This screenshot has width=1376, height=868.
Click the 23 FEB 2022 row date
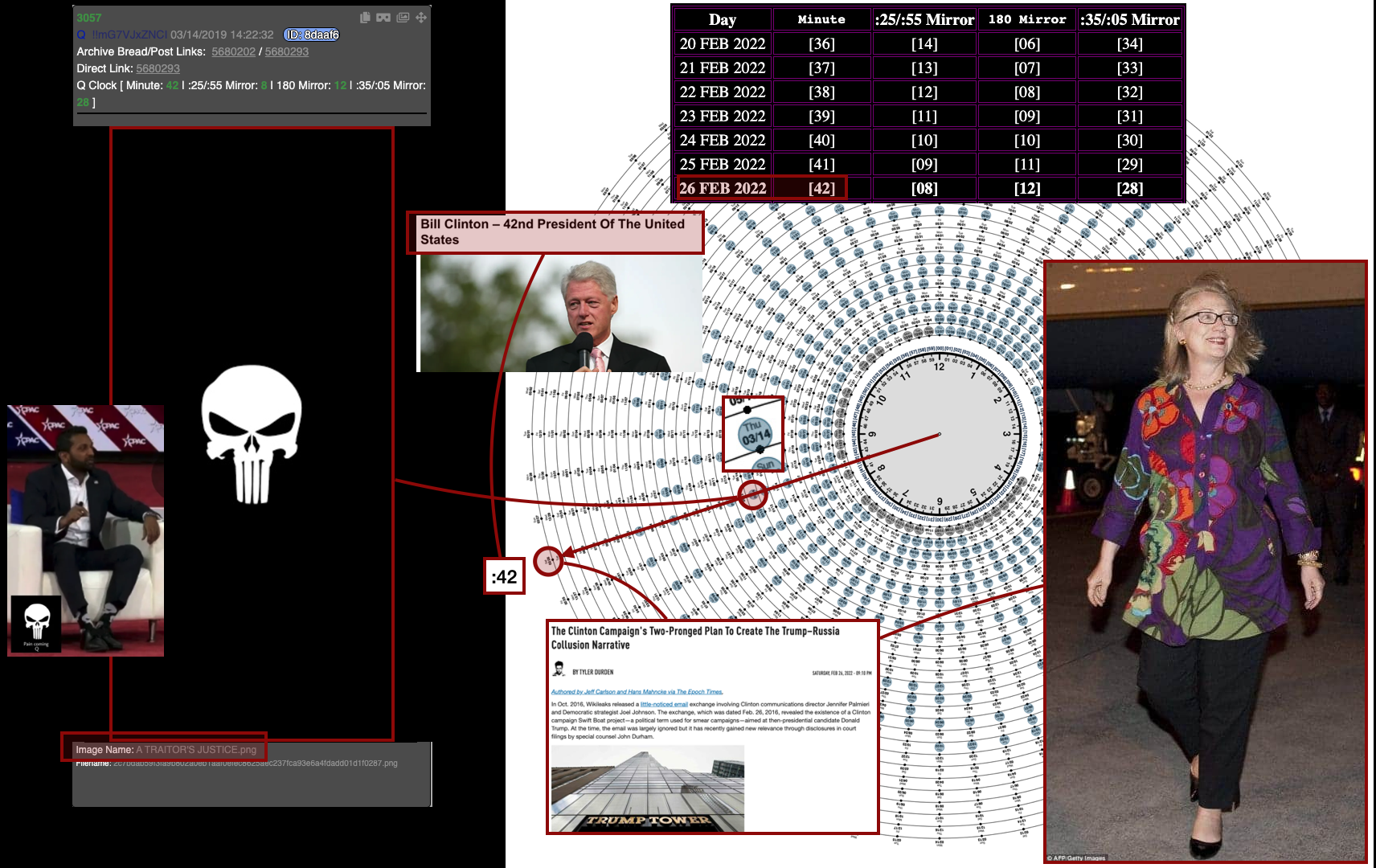click(x=723, y=116)
